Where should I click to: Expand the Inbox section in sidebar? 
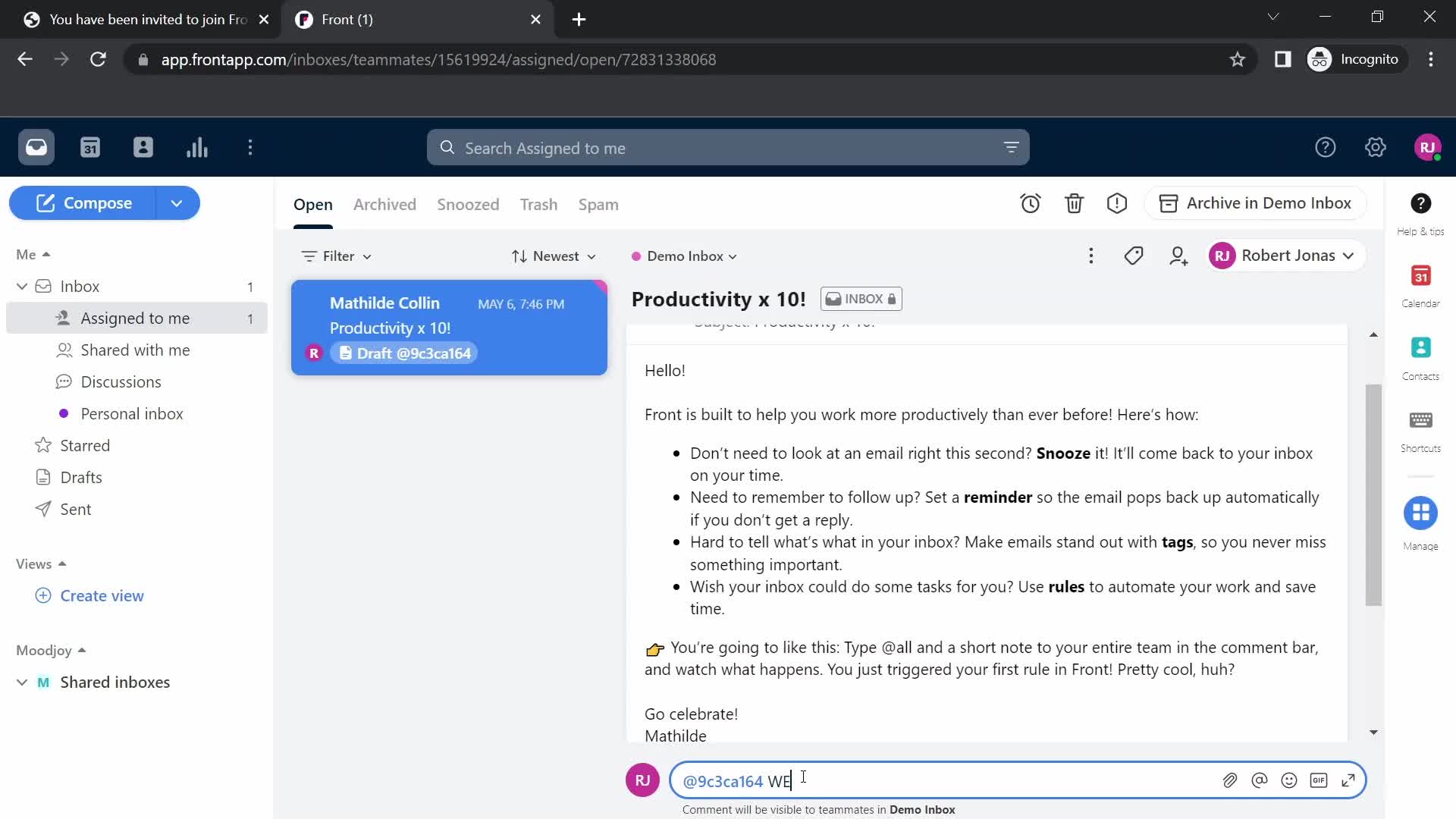(22, 286)
